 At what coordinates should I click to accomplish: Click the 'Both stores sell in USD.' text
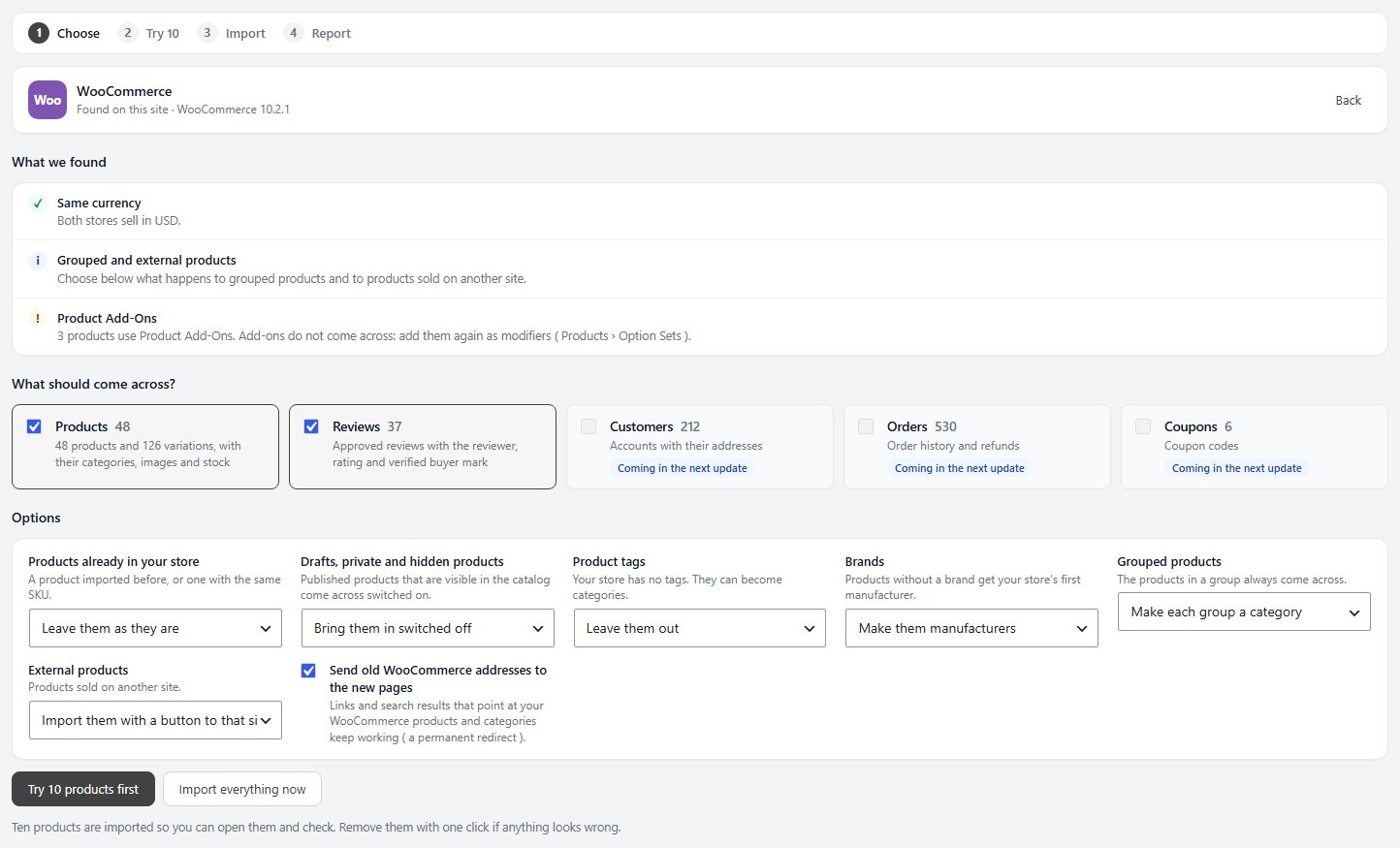(x=119, y=221)
